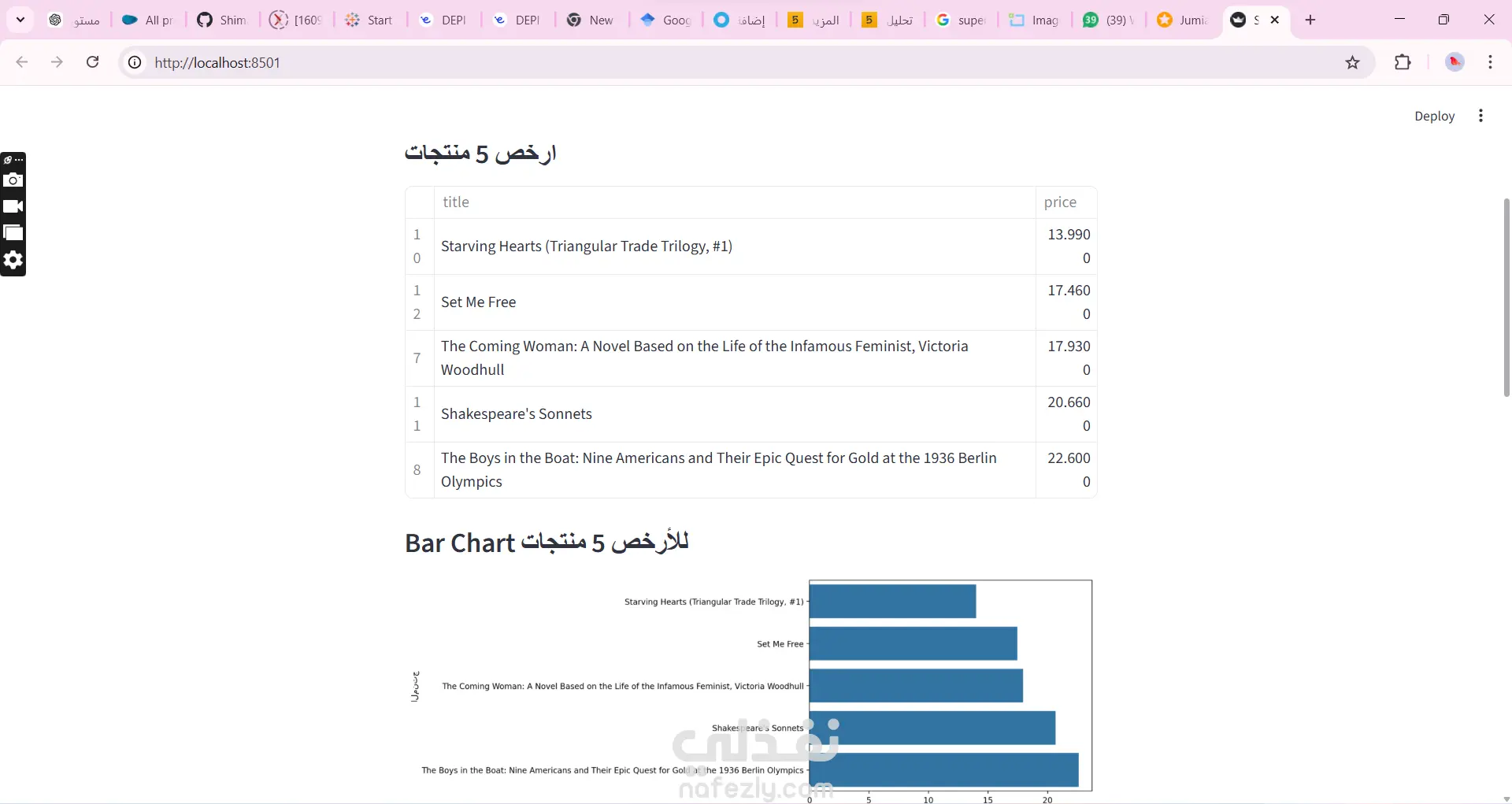
Task: Click the price value 17.9300
Action: click(x=1066, y=358)
